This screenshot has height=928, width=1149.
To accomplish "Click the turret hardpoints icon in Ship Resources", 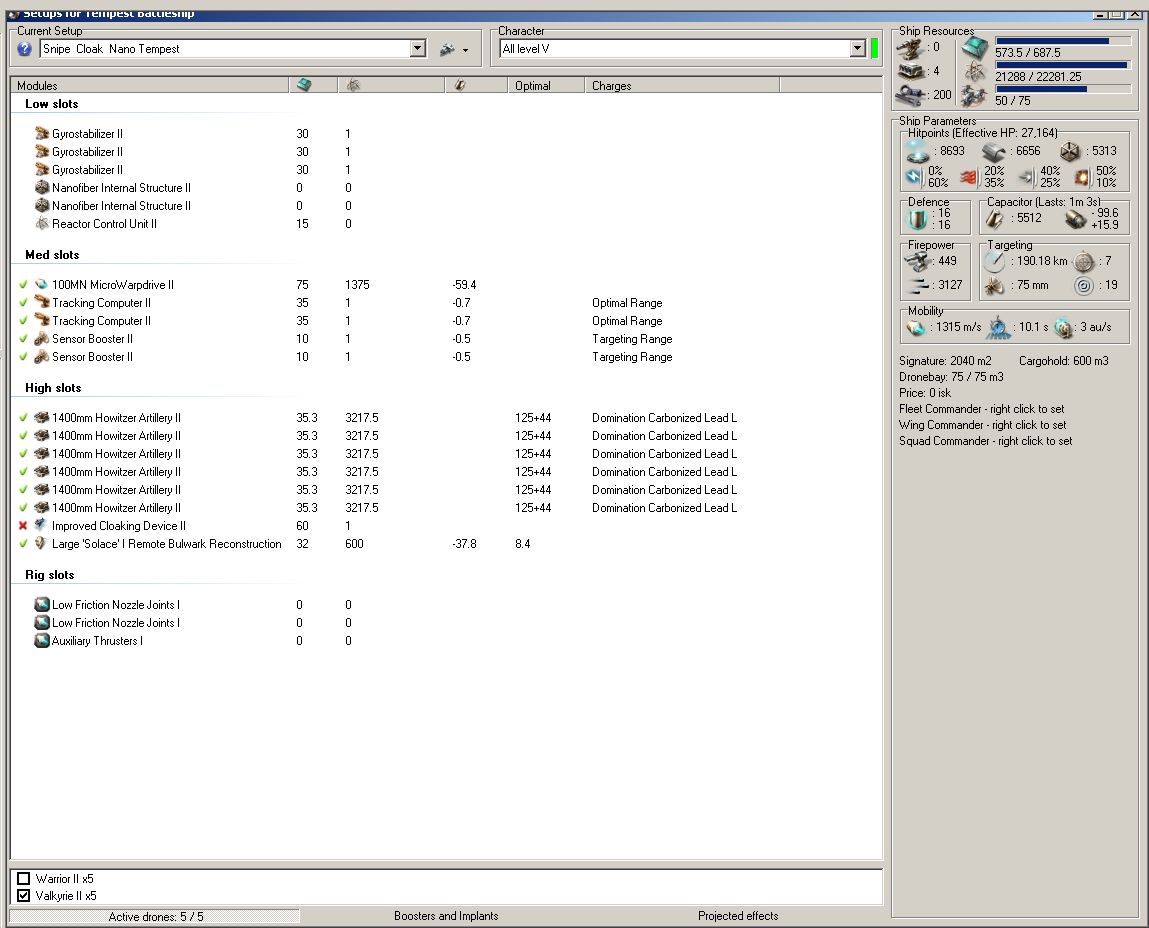I will [910, 48].
